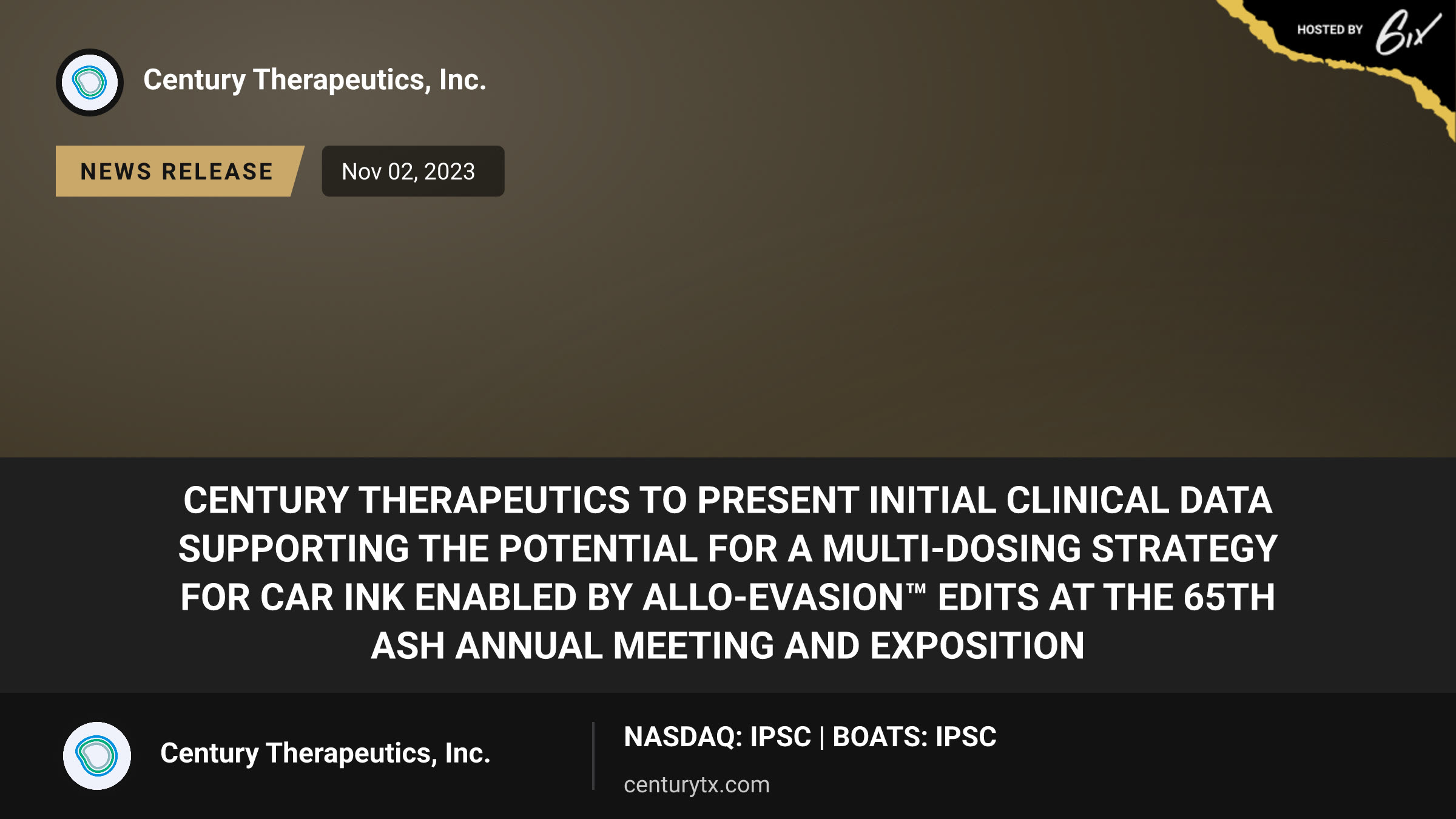The width and height of the screenshot is (1456, 819).
Task: Click Century Therapeutics, Inc. footer name
Action: click(x=325, y=753)
